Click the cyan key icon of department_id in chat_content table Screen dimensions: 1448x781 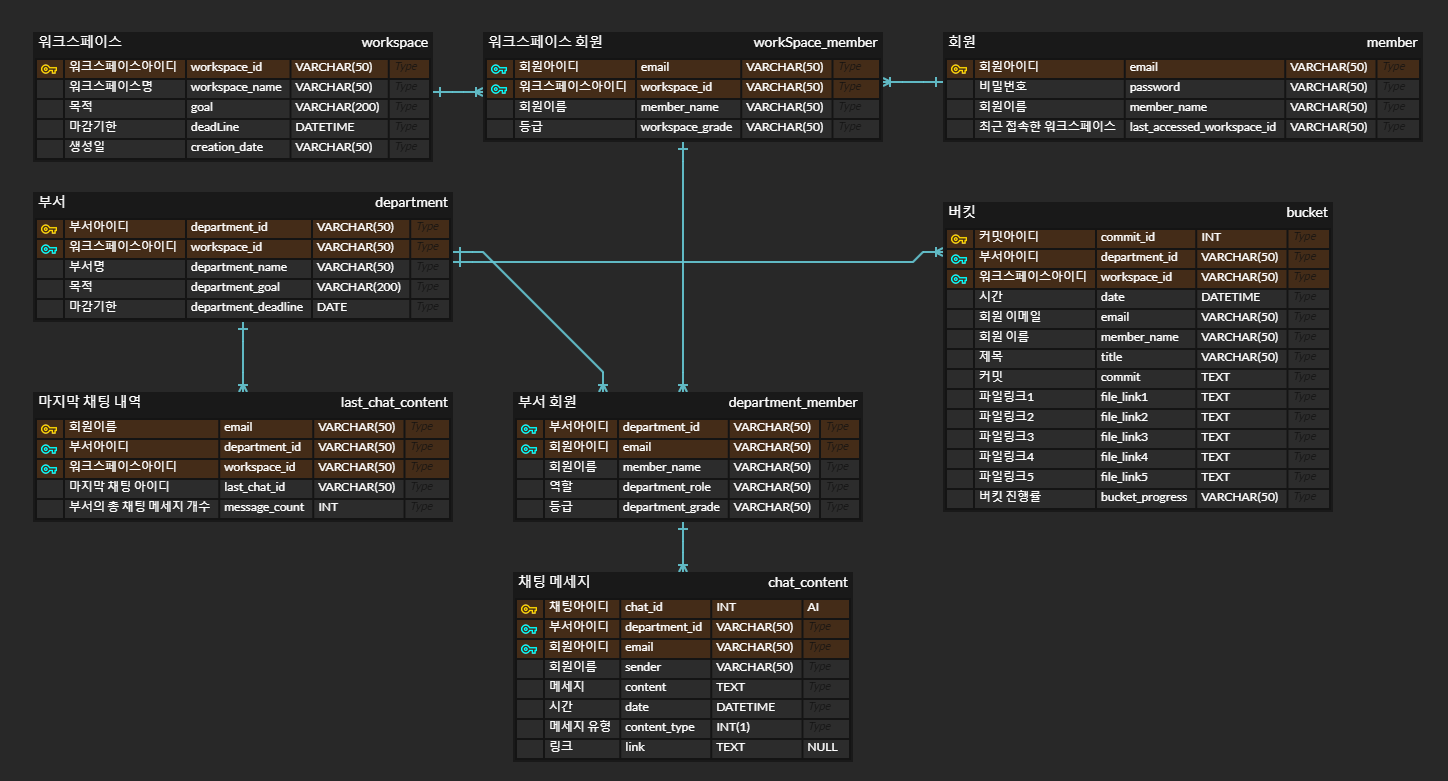(529, 628)
